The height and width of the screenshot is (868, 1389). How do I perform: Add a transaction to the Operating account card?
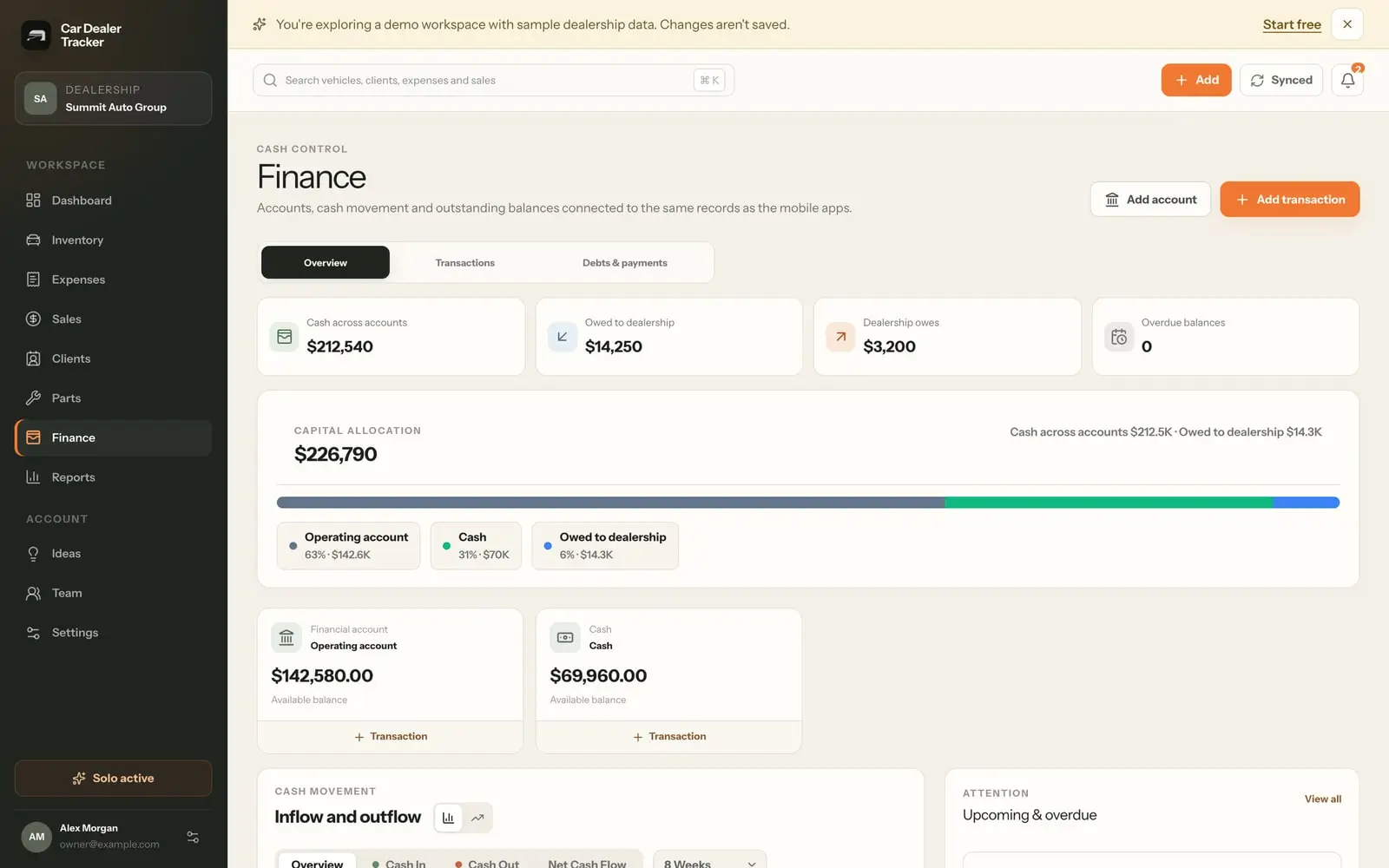(391, 737)
